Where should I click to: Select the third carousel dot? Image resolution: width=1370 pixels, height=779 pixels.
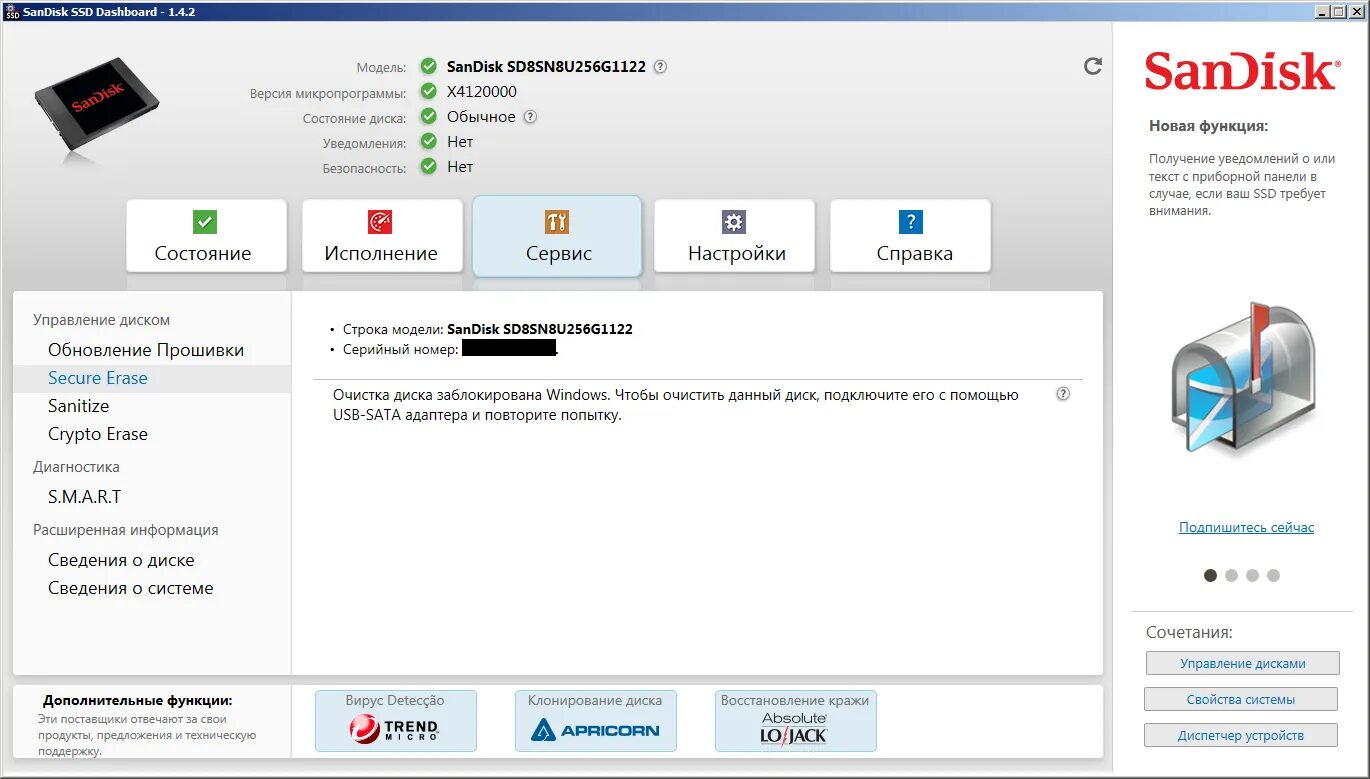tap(1252, 575)
